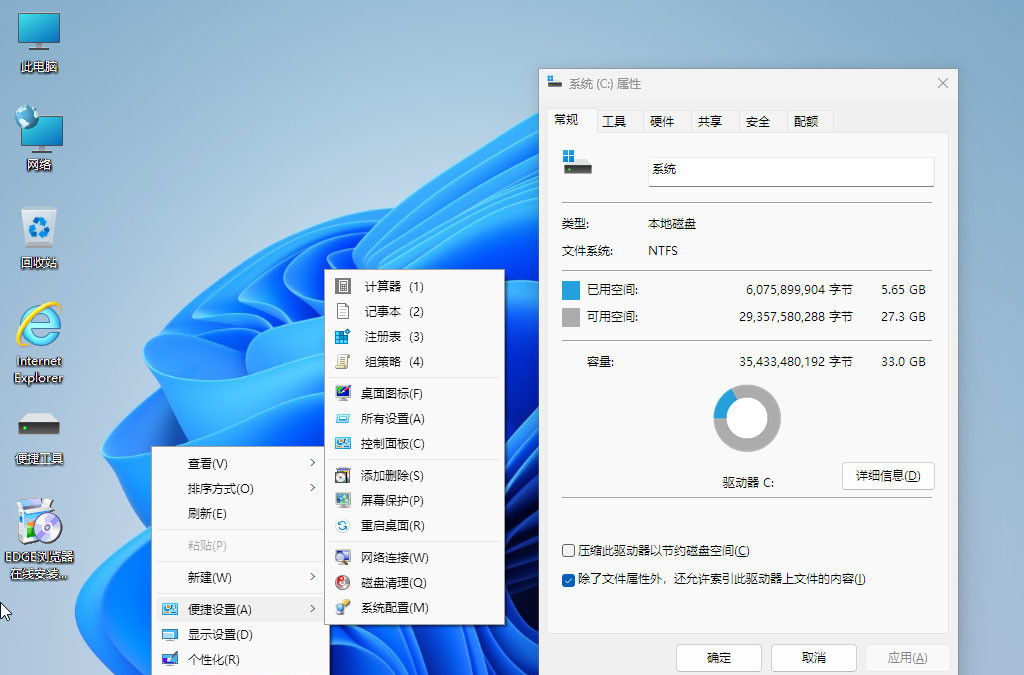Close the 系统 (C:) 属性 dialog

coord(942,83)
